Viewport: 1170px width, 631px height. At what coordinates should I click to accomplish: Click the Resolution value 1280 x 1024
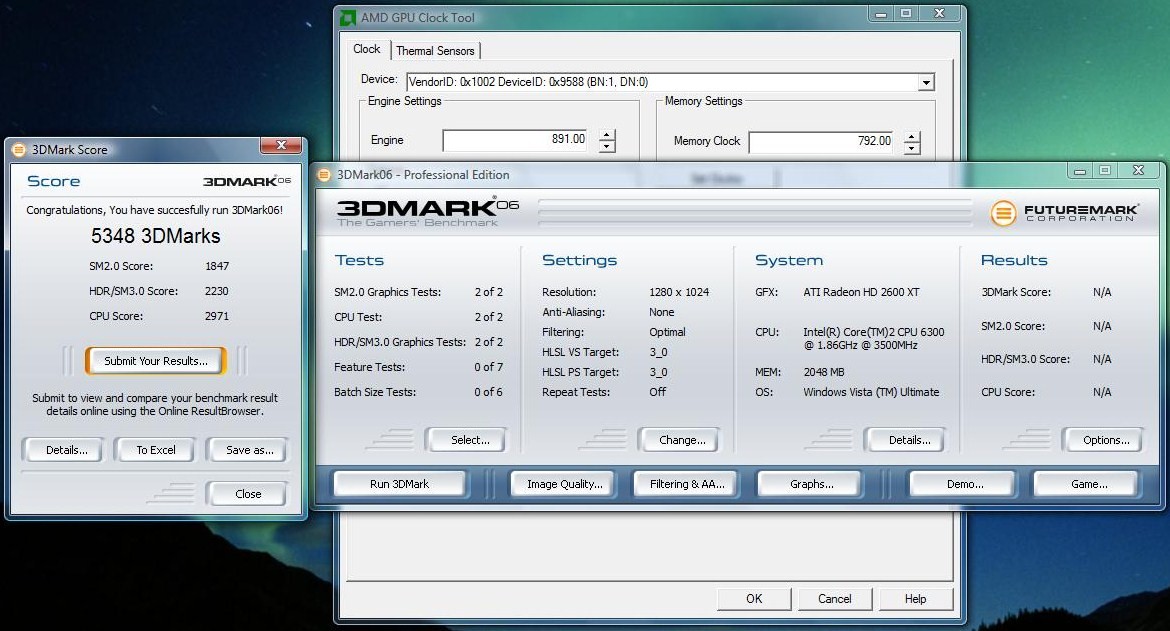[679, 292]
